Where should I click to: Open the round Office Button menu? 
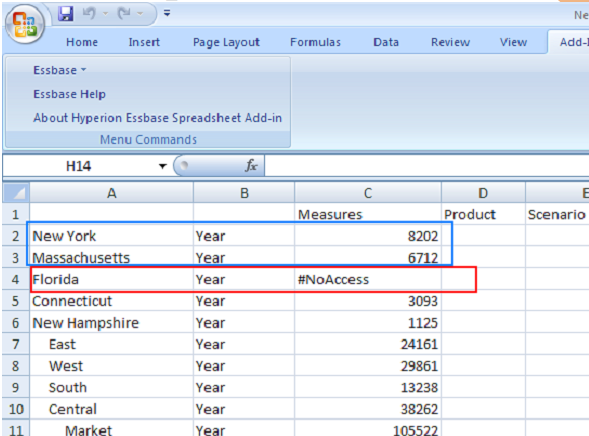[25, 24]
